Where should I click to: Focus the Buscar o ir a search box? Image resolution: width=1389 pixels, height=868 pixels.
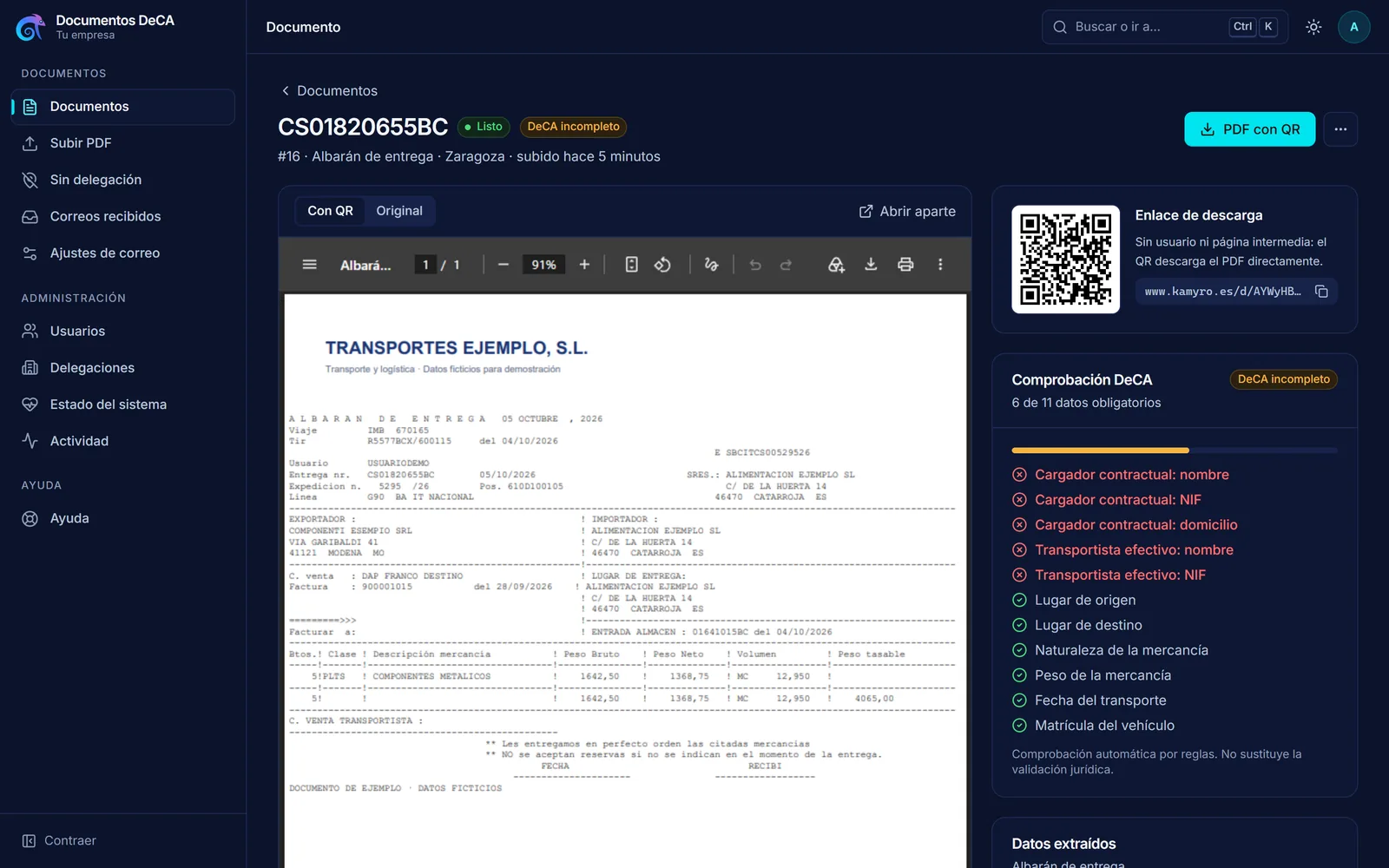tap(1164, 27)
